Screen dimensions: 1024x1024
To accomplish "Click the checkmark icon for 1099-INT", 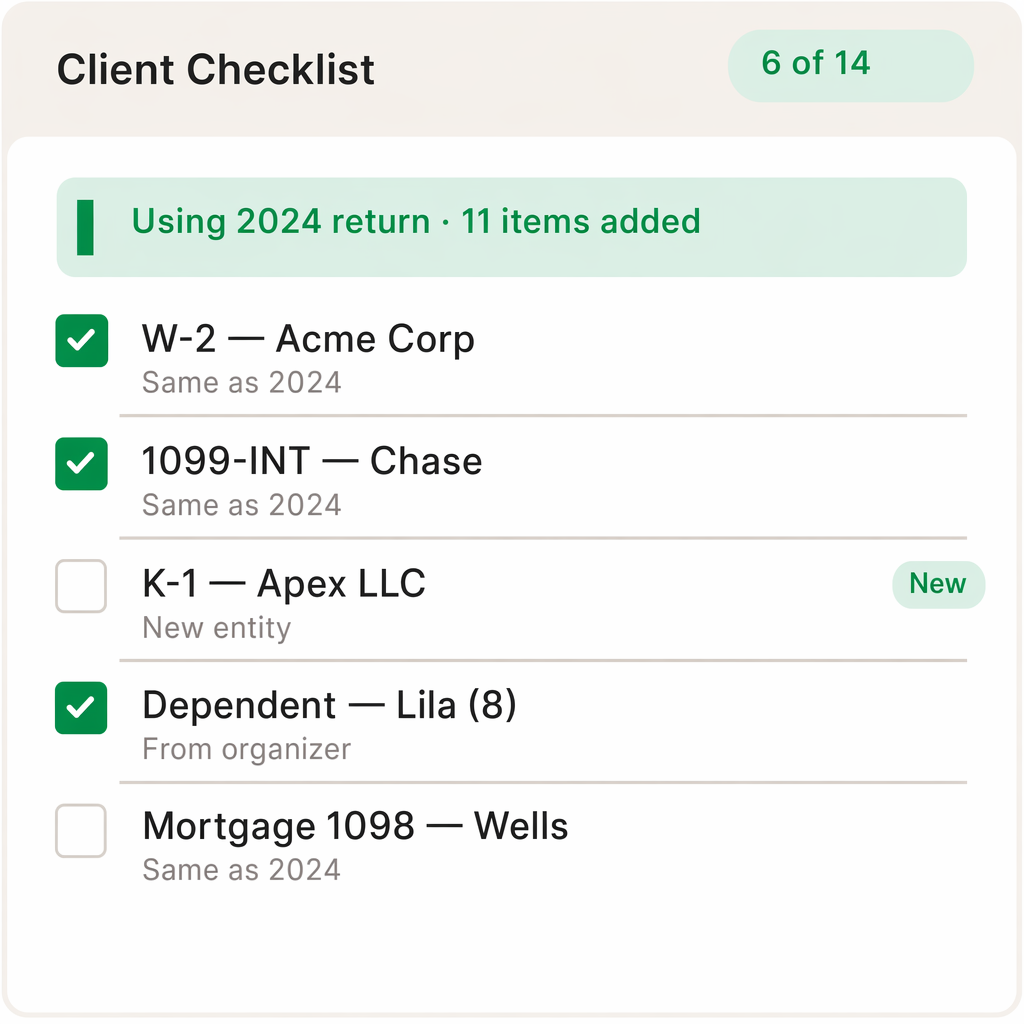I will coord(81,464).
